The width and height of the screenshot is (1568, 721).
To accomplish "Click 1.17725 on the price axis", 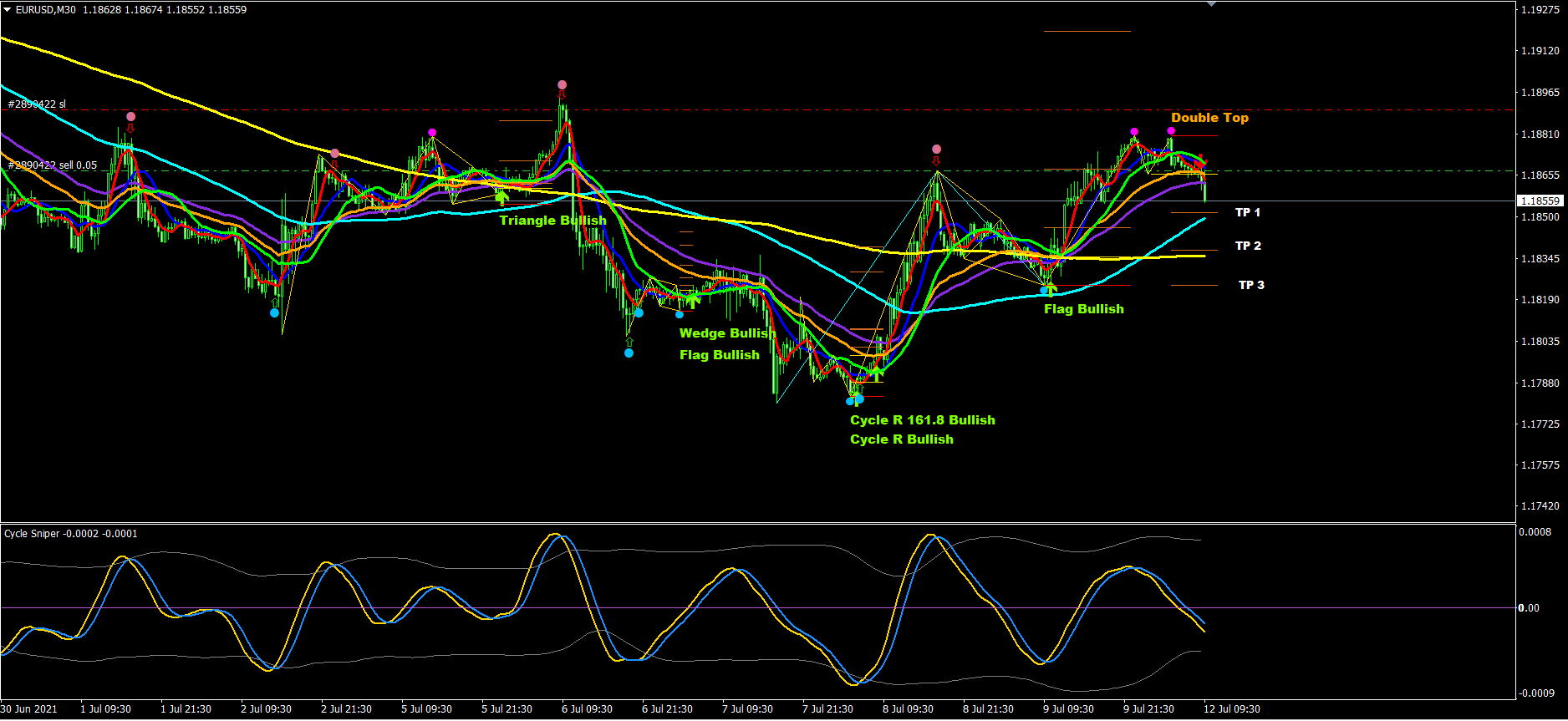I will (x=1540, y=424).
